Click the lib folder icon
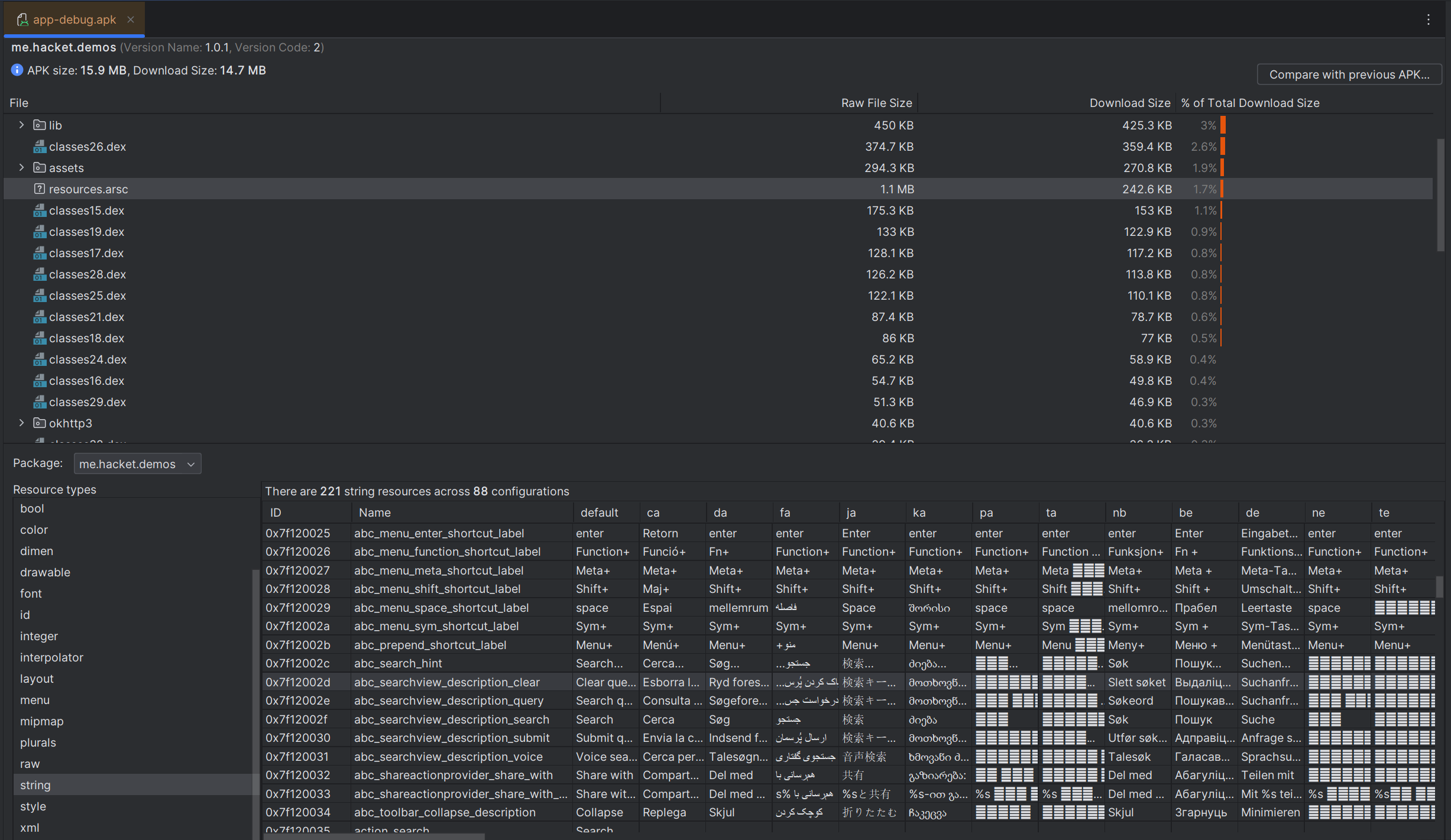 click(40, 125)
